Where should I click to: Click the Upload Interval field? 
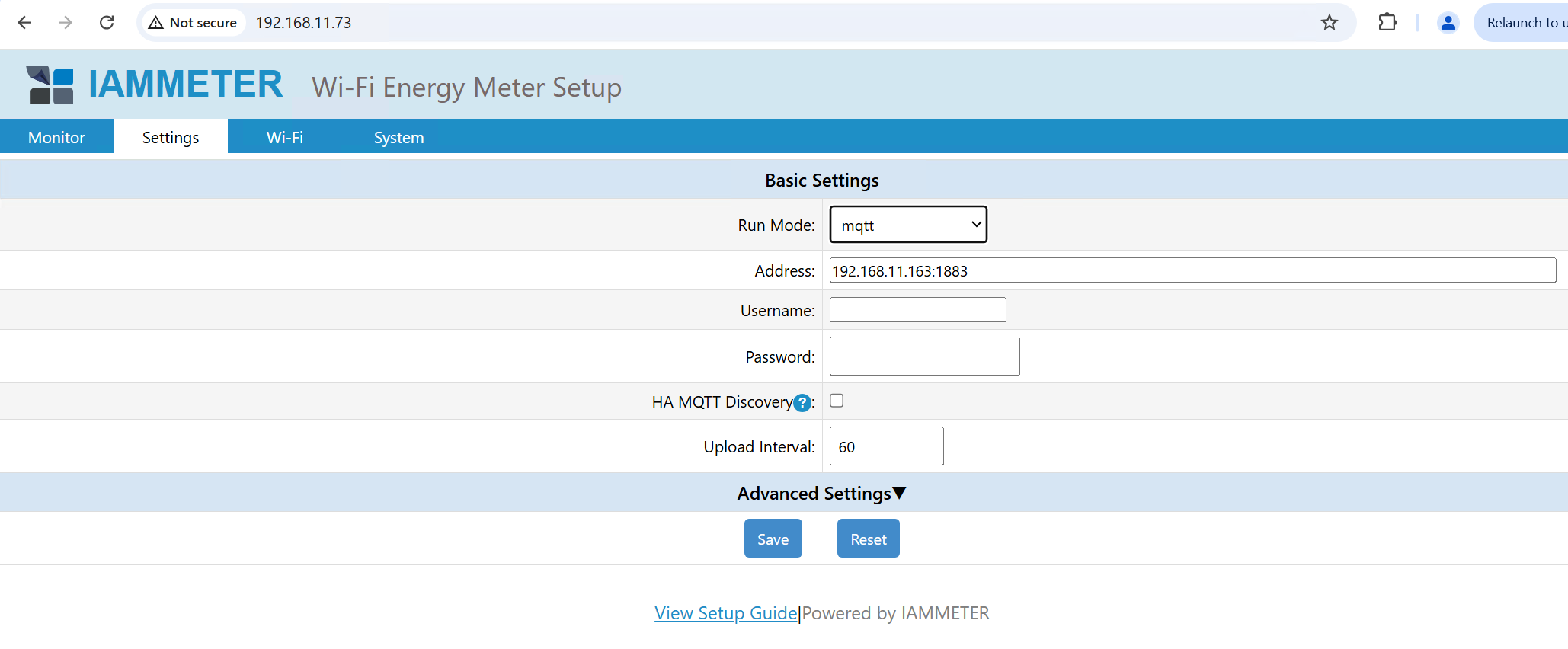click(886, 446)
